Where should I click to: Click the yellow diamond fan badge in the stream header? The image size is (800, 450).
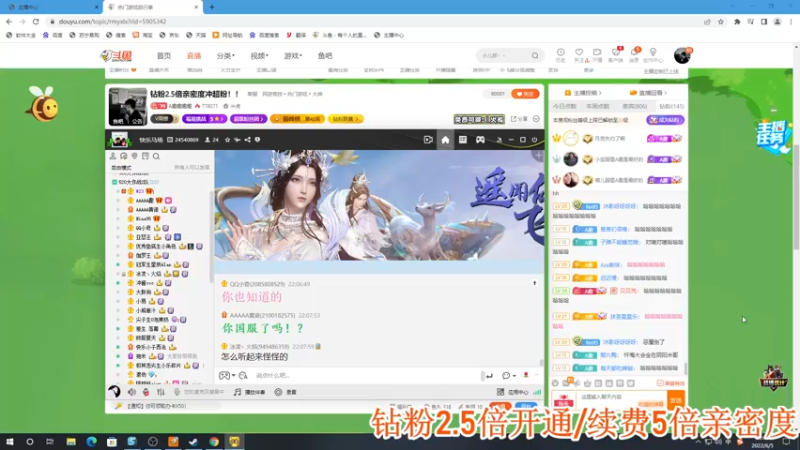[x=345, y=119]
